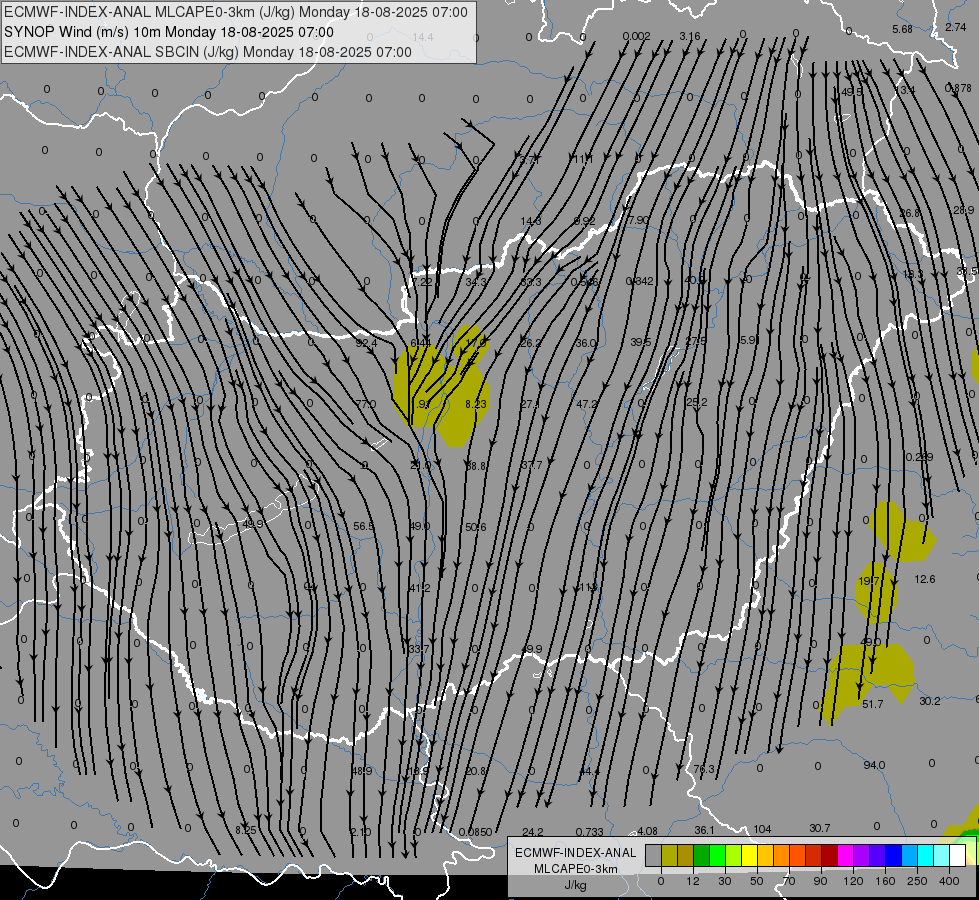Click the pure blue legend swatch near 160

point(893,856)
